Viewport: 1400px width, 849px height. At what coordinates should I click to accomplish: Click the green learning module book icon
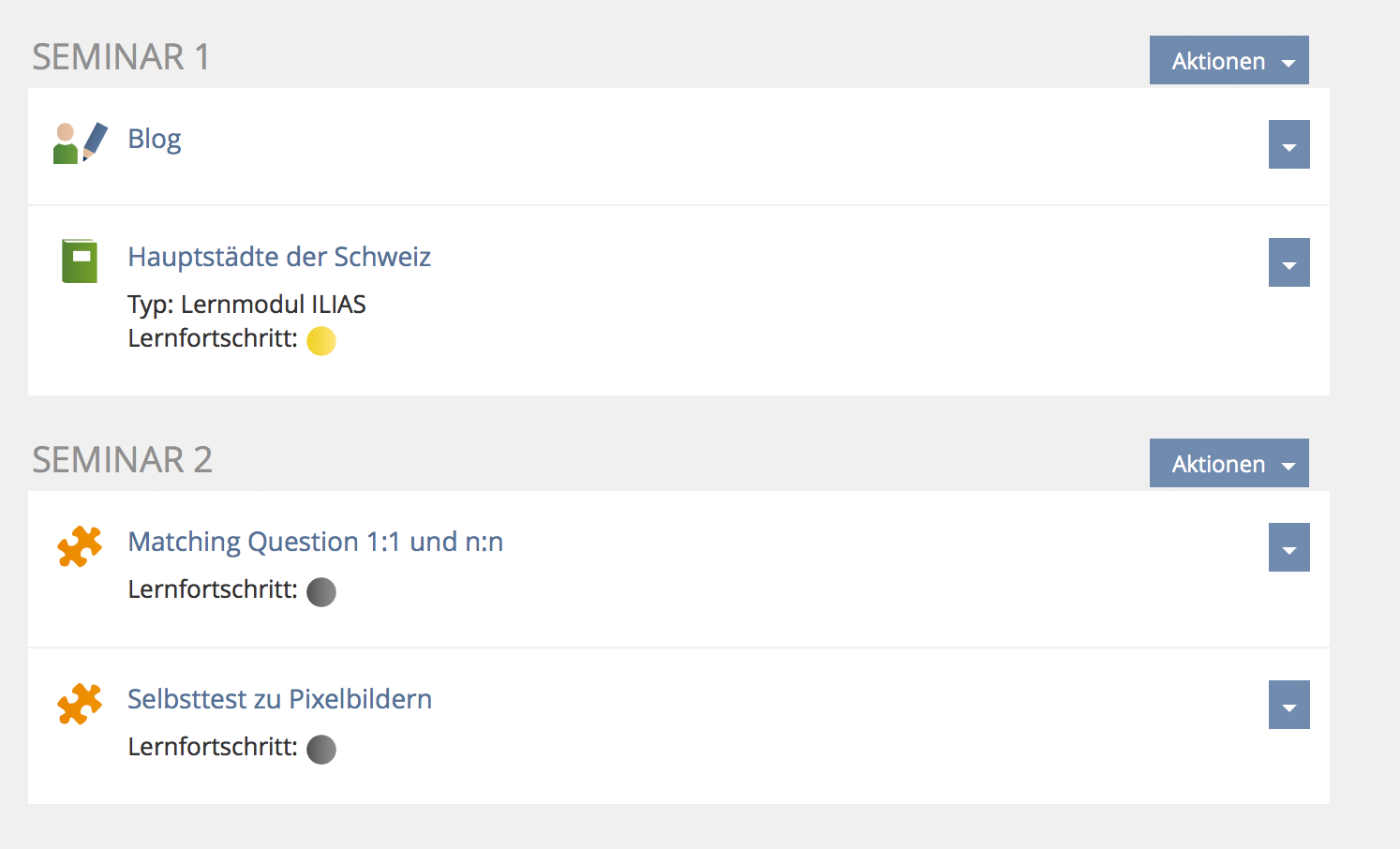click(80, 261)
